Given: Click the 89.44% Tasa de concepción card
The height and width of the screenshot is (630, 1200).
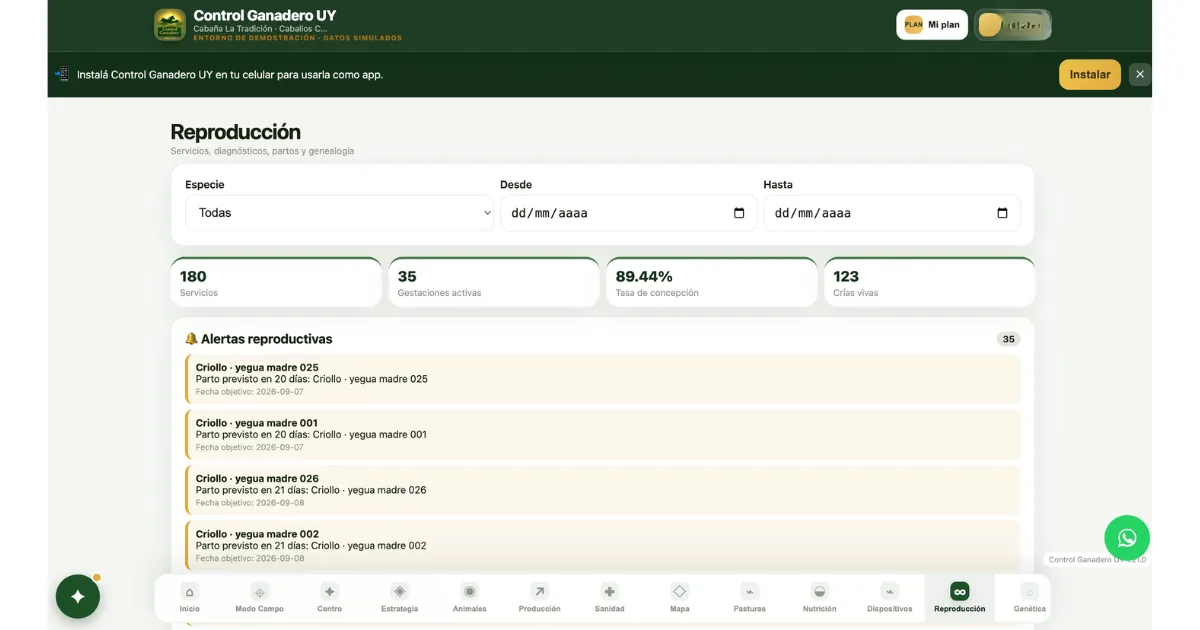Looking at the screenshot, I should pyautogui.click(x=712, y=282).
